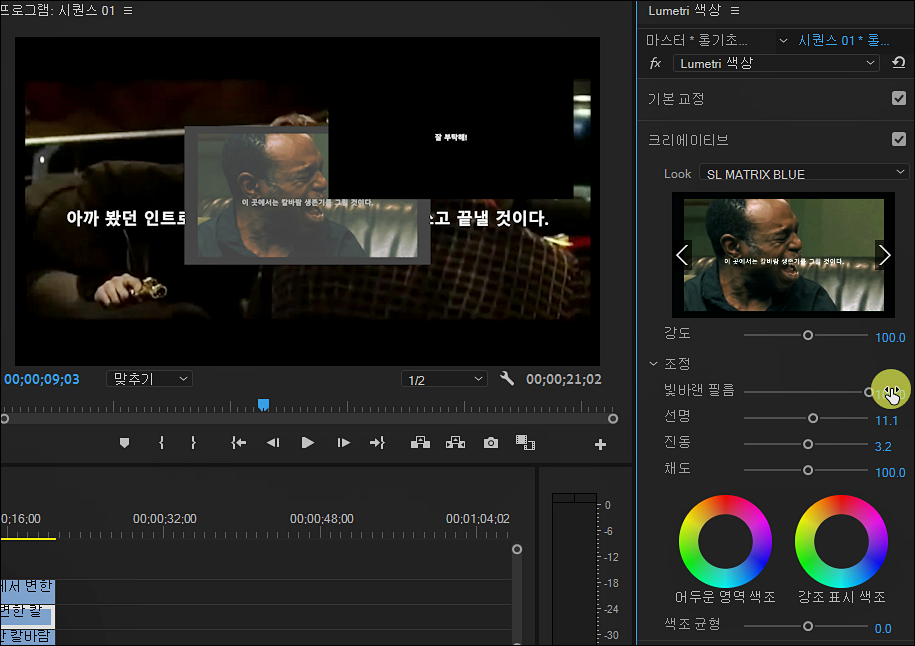The width and height of the screenshot is (915, 646).
Task: Open the Lumetri Color panel menu icon
Action: click(x=735, y=11)
